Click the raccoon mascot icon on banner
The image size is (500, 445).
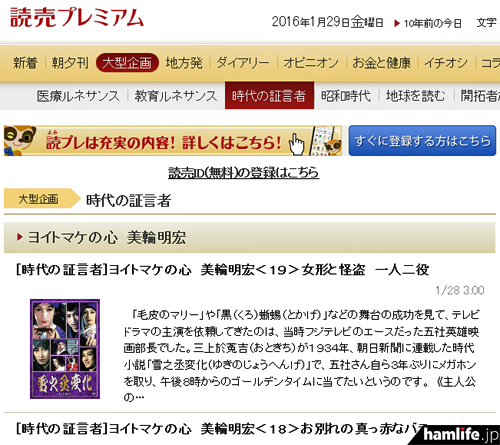[20, 140]
